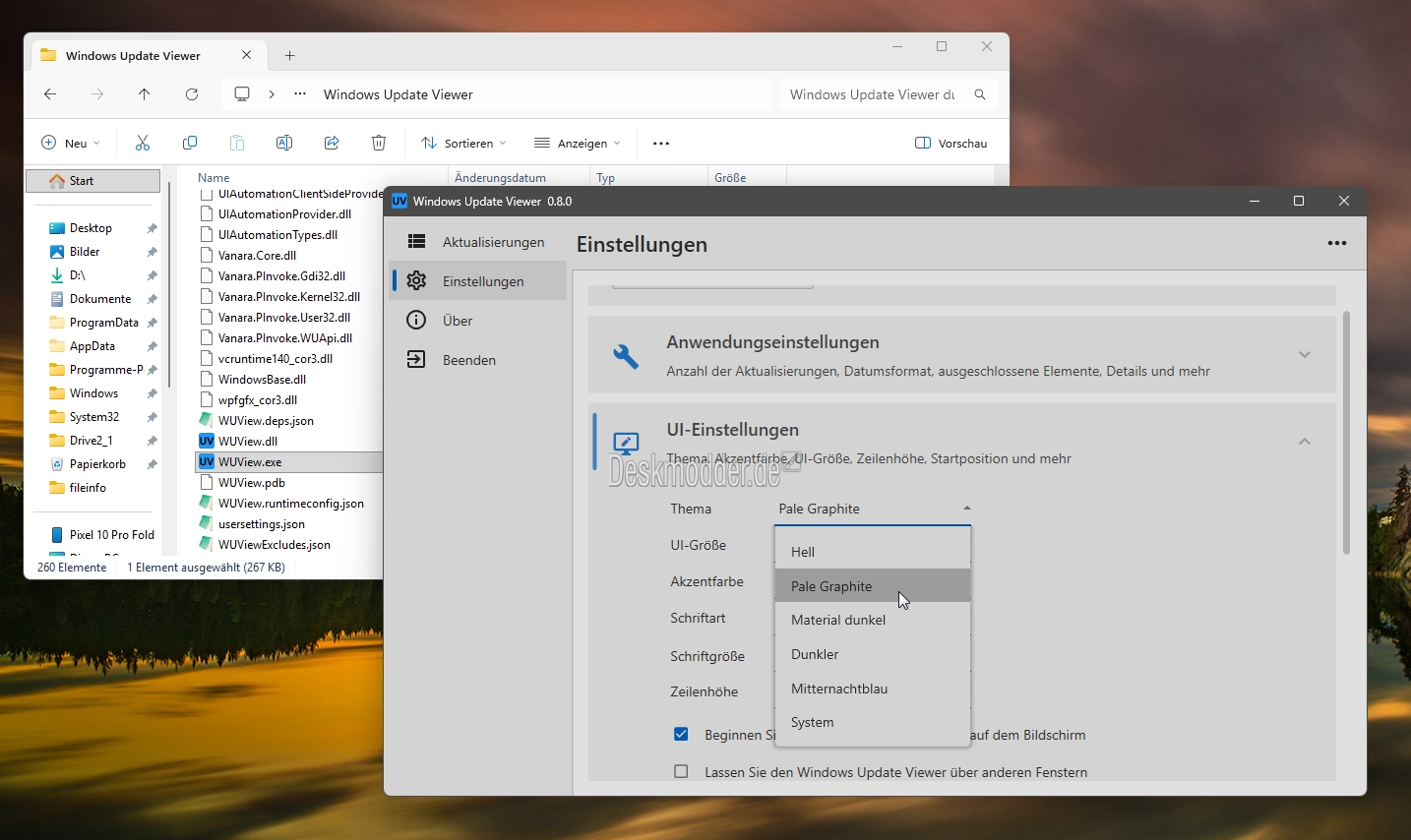Click the Explorer copy icon

[190, 144]
